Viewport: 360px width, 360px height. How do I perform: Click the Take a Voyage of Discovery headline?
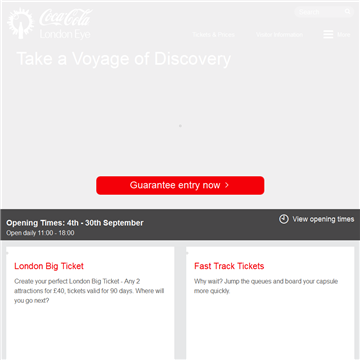tap(124, 59)
